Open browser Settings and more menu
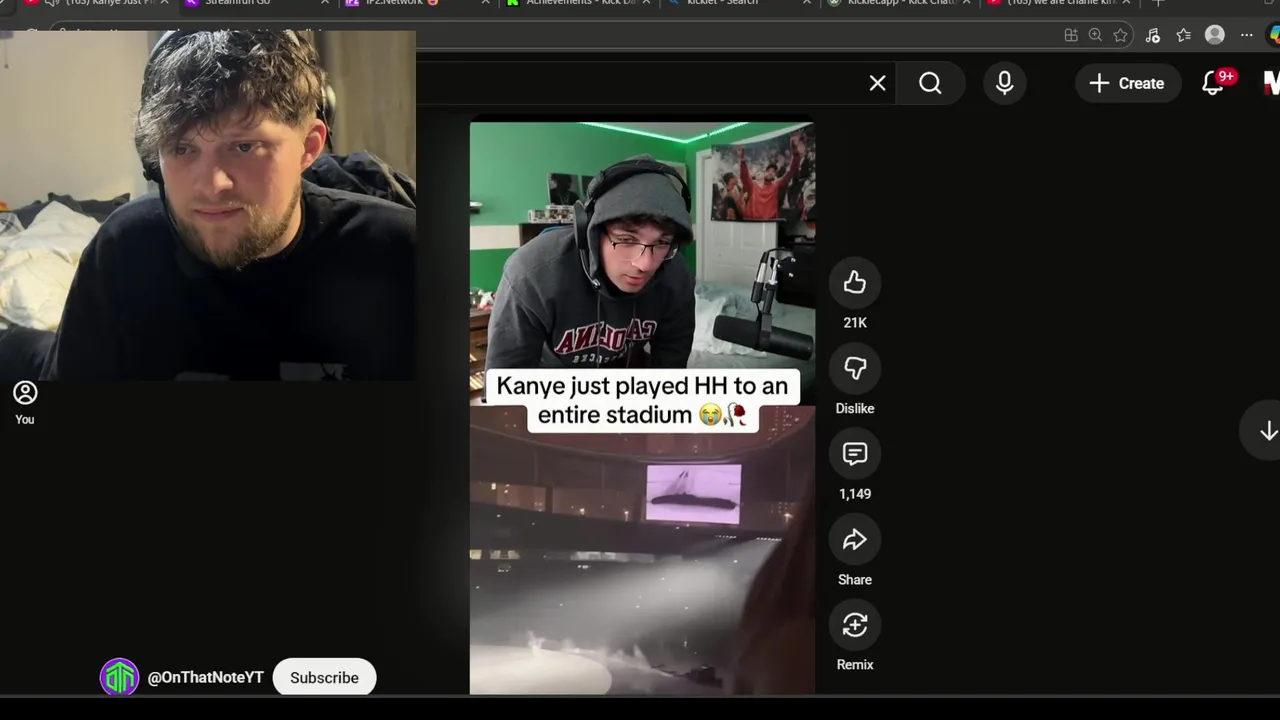Image resolution: width=1280 pixels, height=720 pixels. point(1246,35)
